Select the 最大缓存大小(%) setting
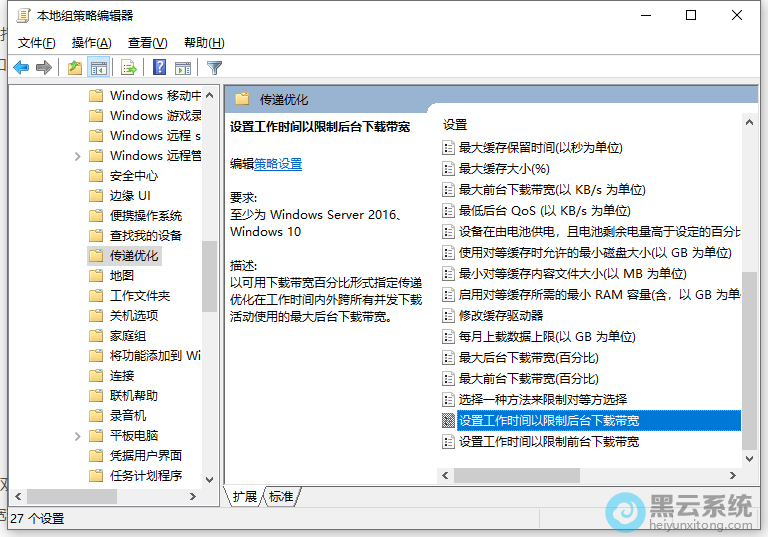 click(x=504, y=169)
